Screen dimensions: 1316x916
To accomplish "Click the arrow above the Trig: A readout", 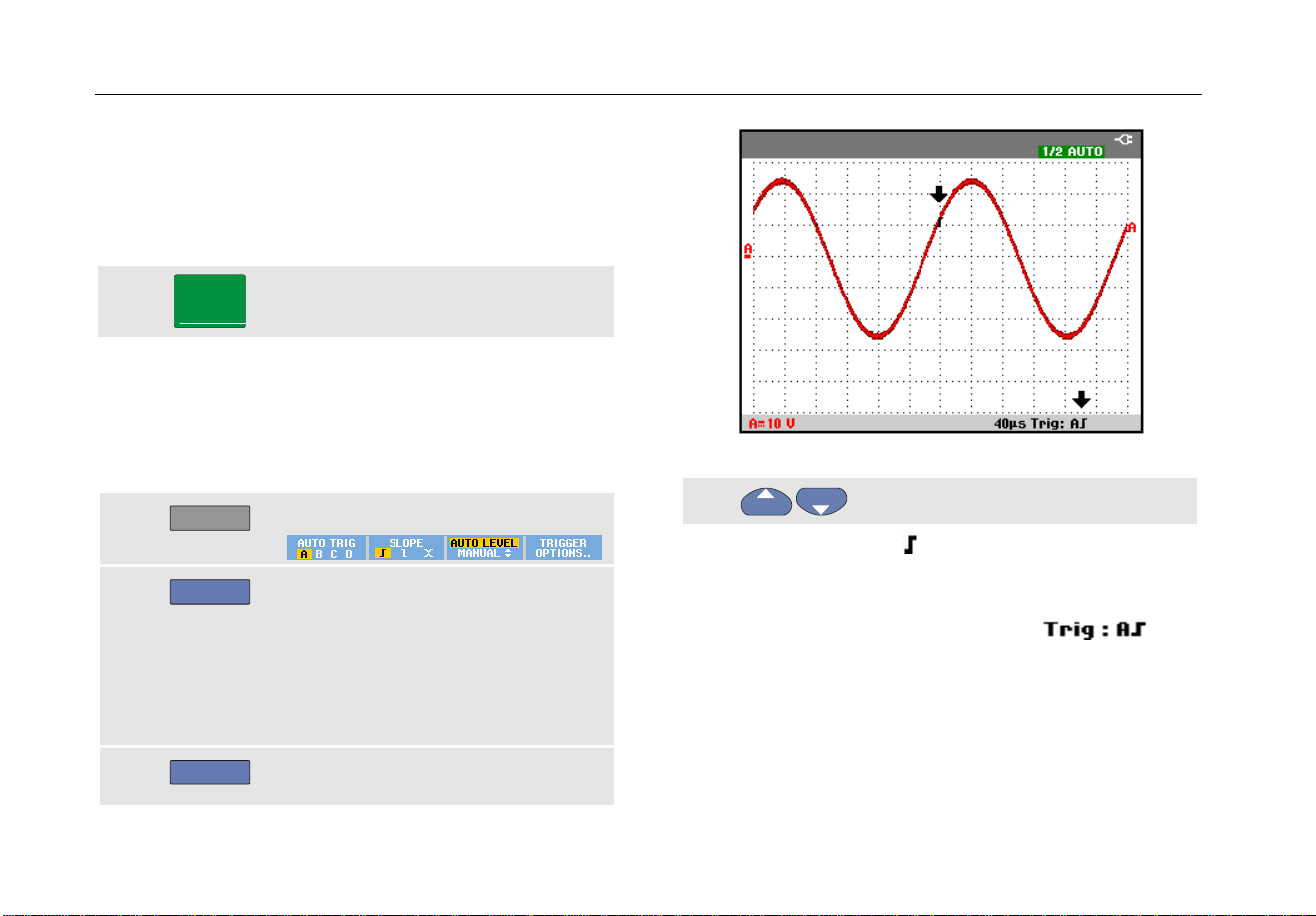I will pyautogui.click(x=1081, y=400).
